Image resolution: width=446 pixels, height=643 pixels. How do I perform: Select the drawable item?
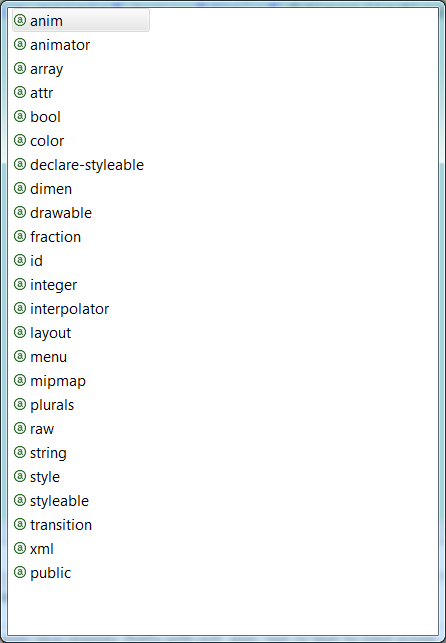(x=61, y=213)
